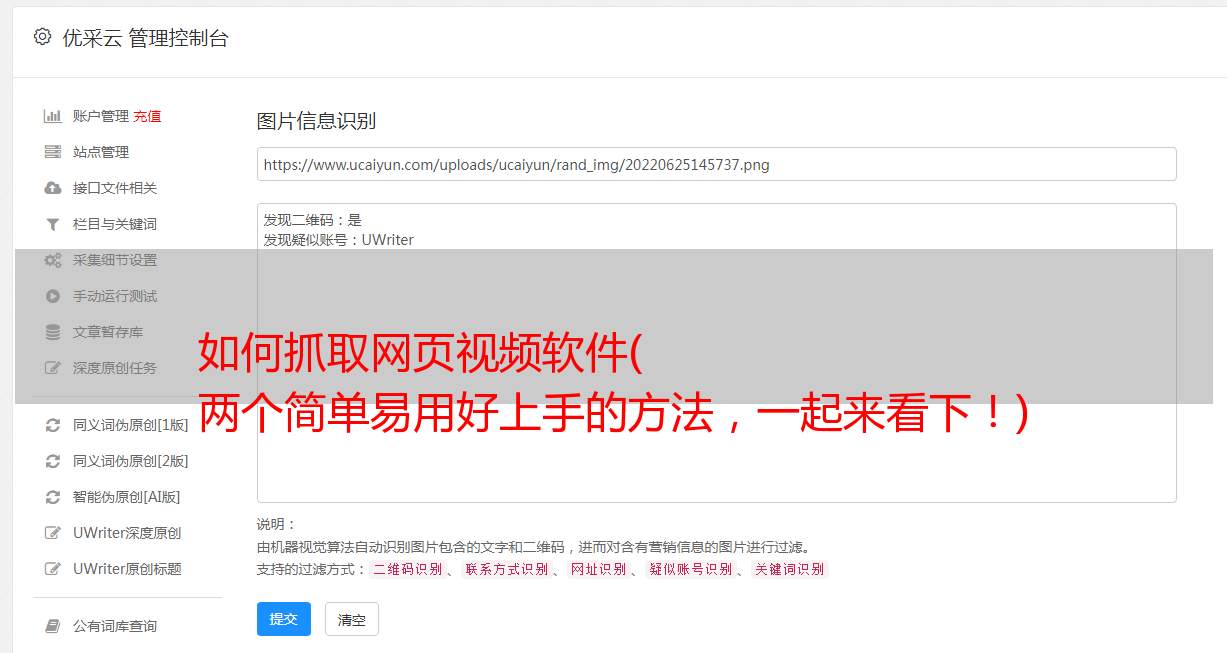Viewport: 1227px width, 653px height.
Task: Click the refresh icon for 智能伪原创[AI版]
Action: pyautogui.click(x=53, y=497)
